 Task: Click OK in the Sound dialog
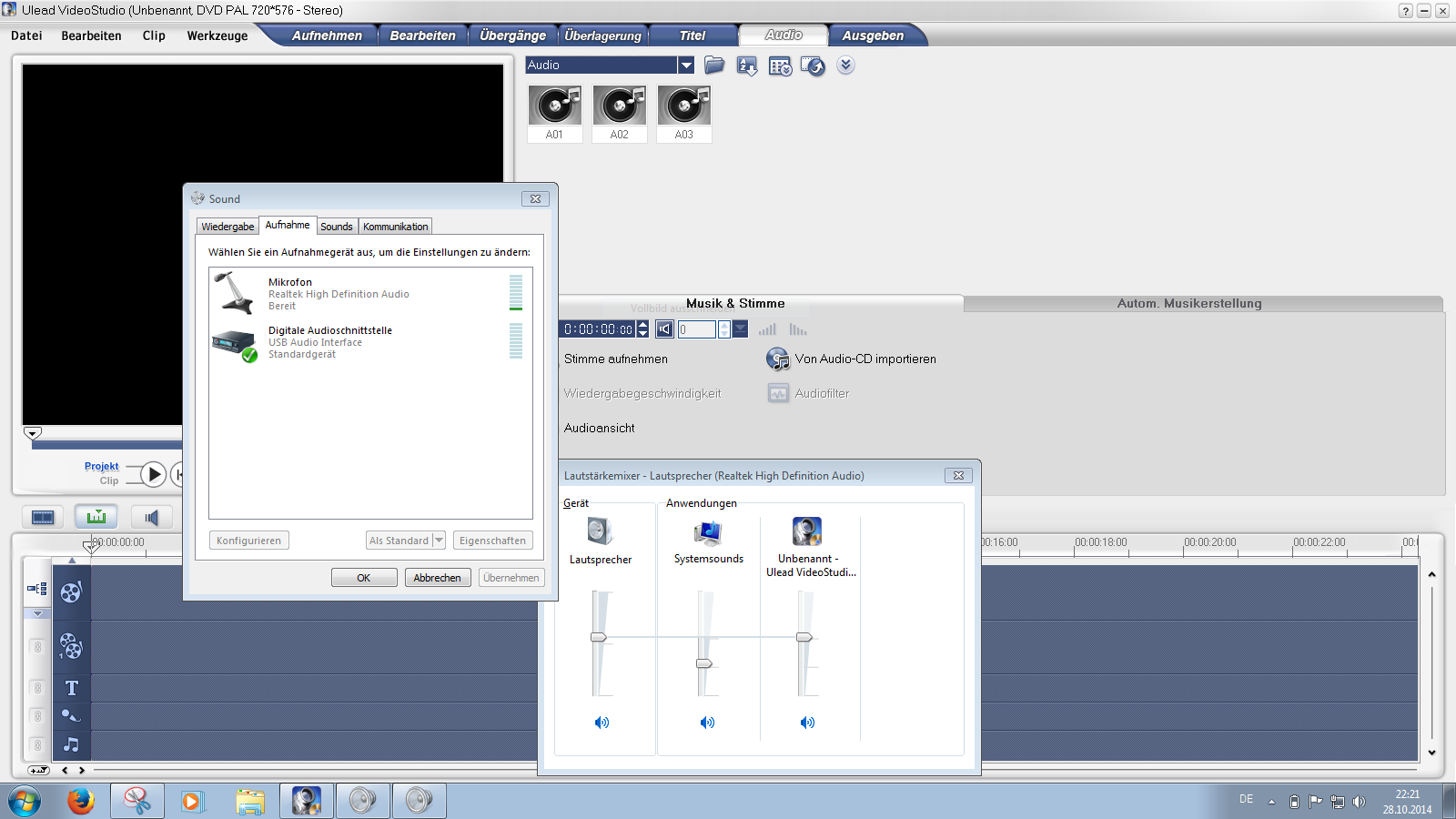pos(364,578)
